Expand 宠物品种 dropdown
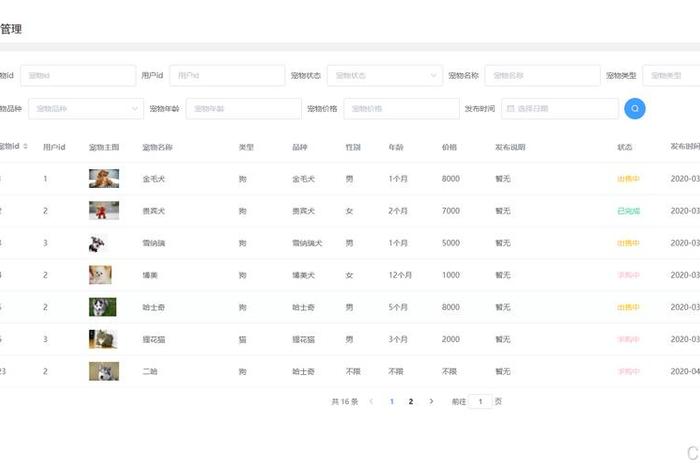700x470 pixels. [86, 108]
